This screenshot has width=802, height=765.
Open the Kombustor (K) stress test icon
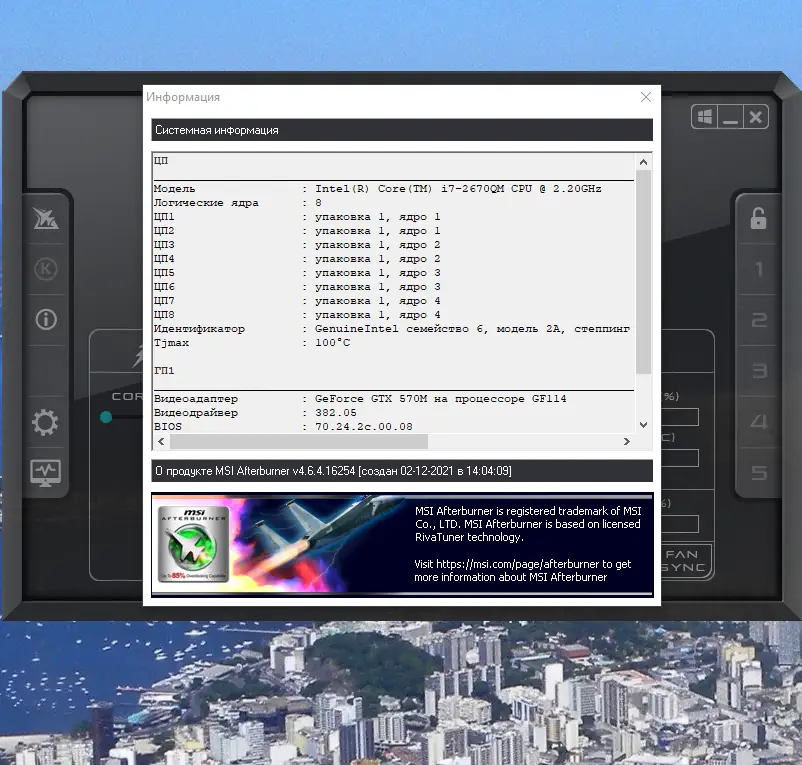pyautogui.click(x=46, y=269)
